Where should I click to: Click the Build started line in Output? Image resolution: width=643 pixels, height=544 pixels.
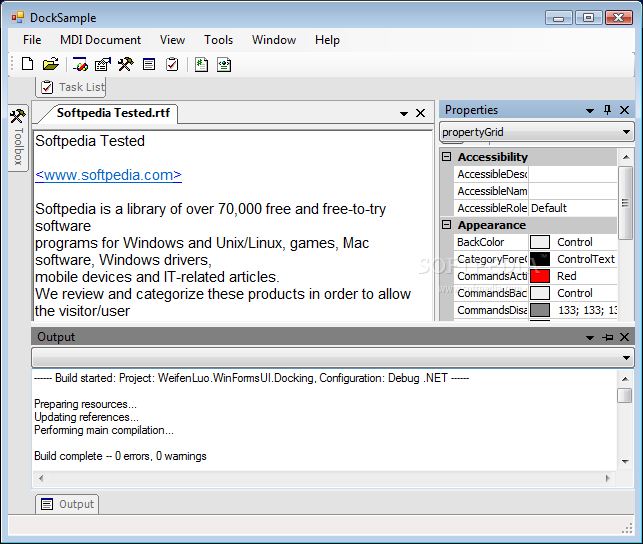251,378
